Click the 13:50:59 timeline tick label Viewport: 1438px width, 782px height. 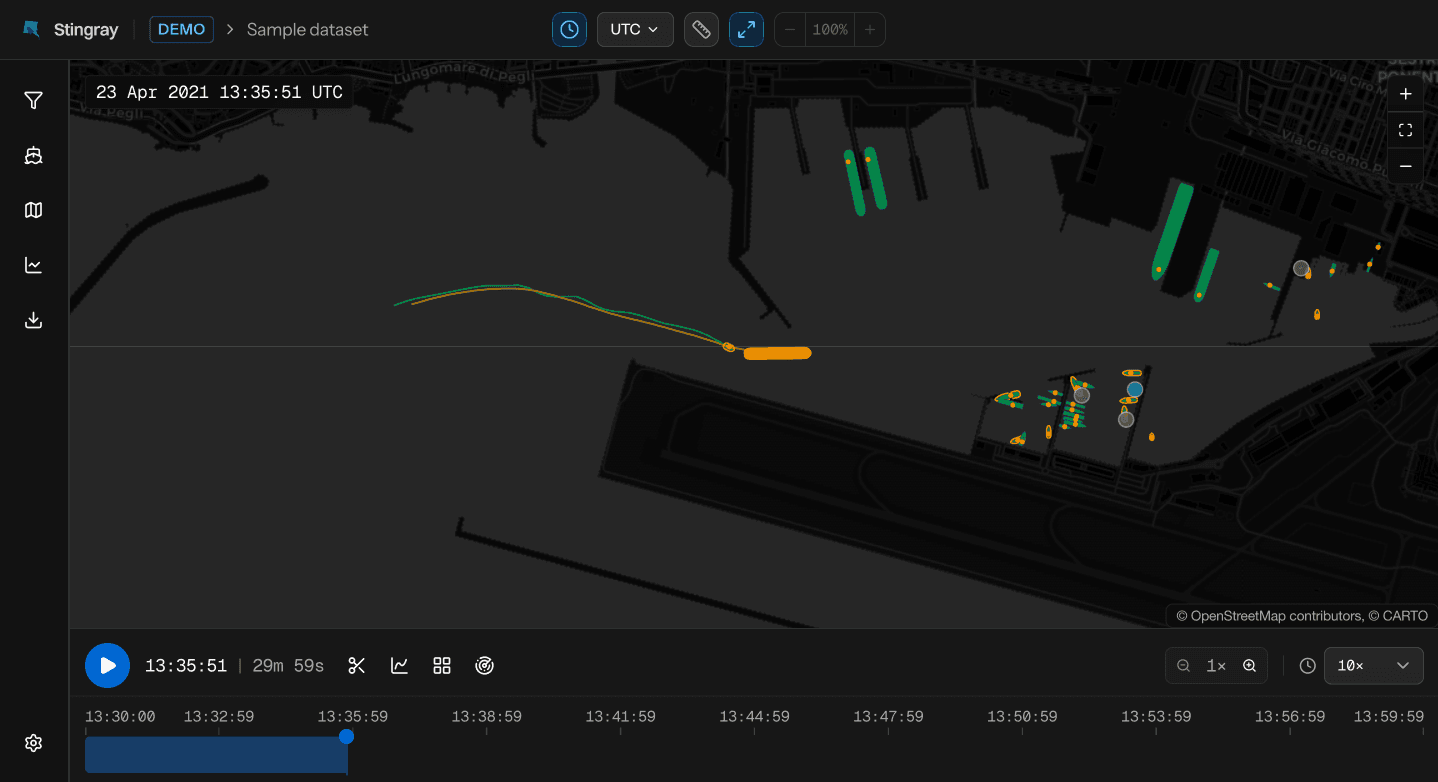coord(1022,716)
